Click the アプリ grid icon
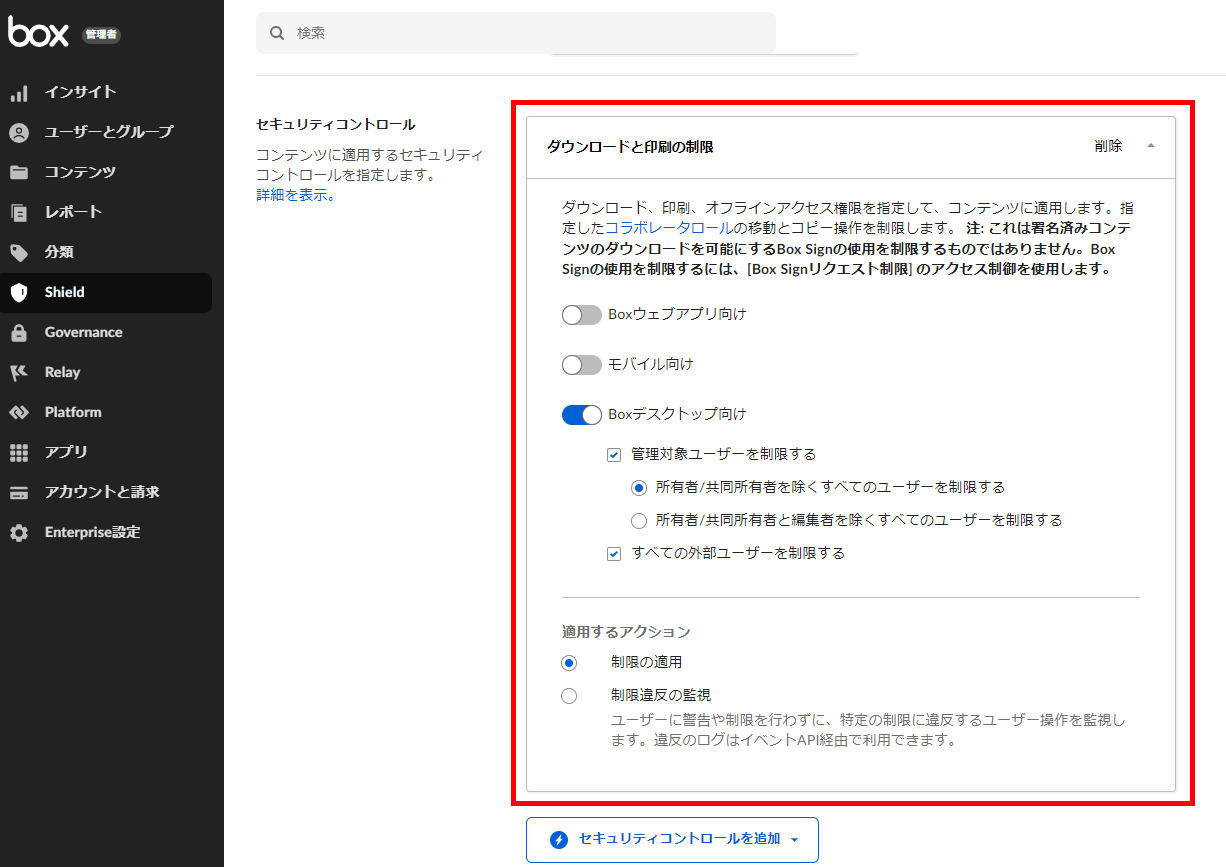Image resolution: width=1226 pixels, height=867 pixels. point(19,453)
